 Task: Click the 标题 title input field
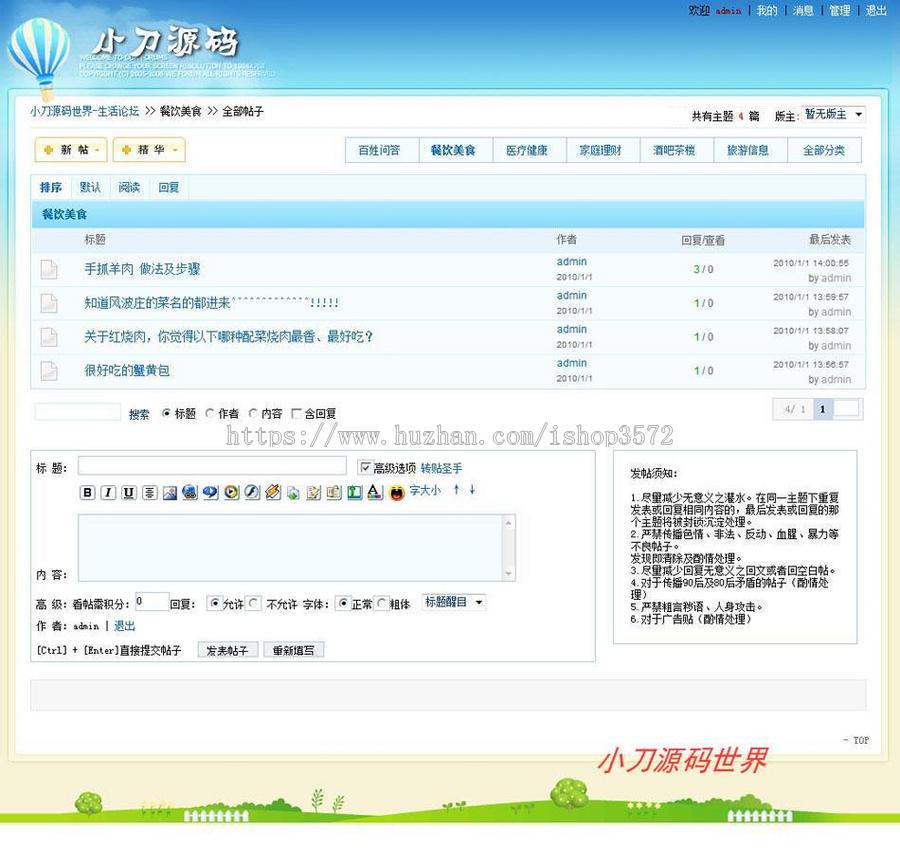click(212, 465)
